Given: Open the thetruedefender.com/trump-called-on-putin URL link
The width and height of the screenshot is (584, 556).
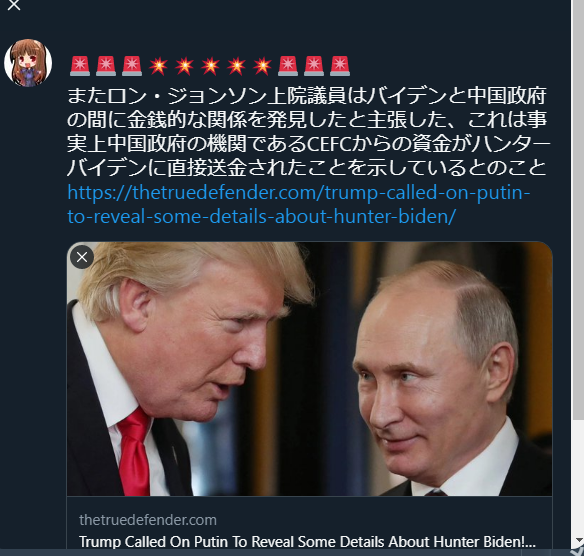Looking at the screenshot, I should [298, 193].
